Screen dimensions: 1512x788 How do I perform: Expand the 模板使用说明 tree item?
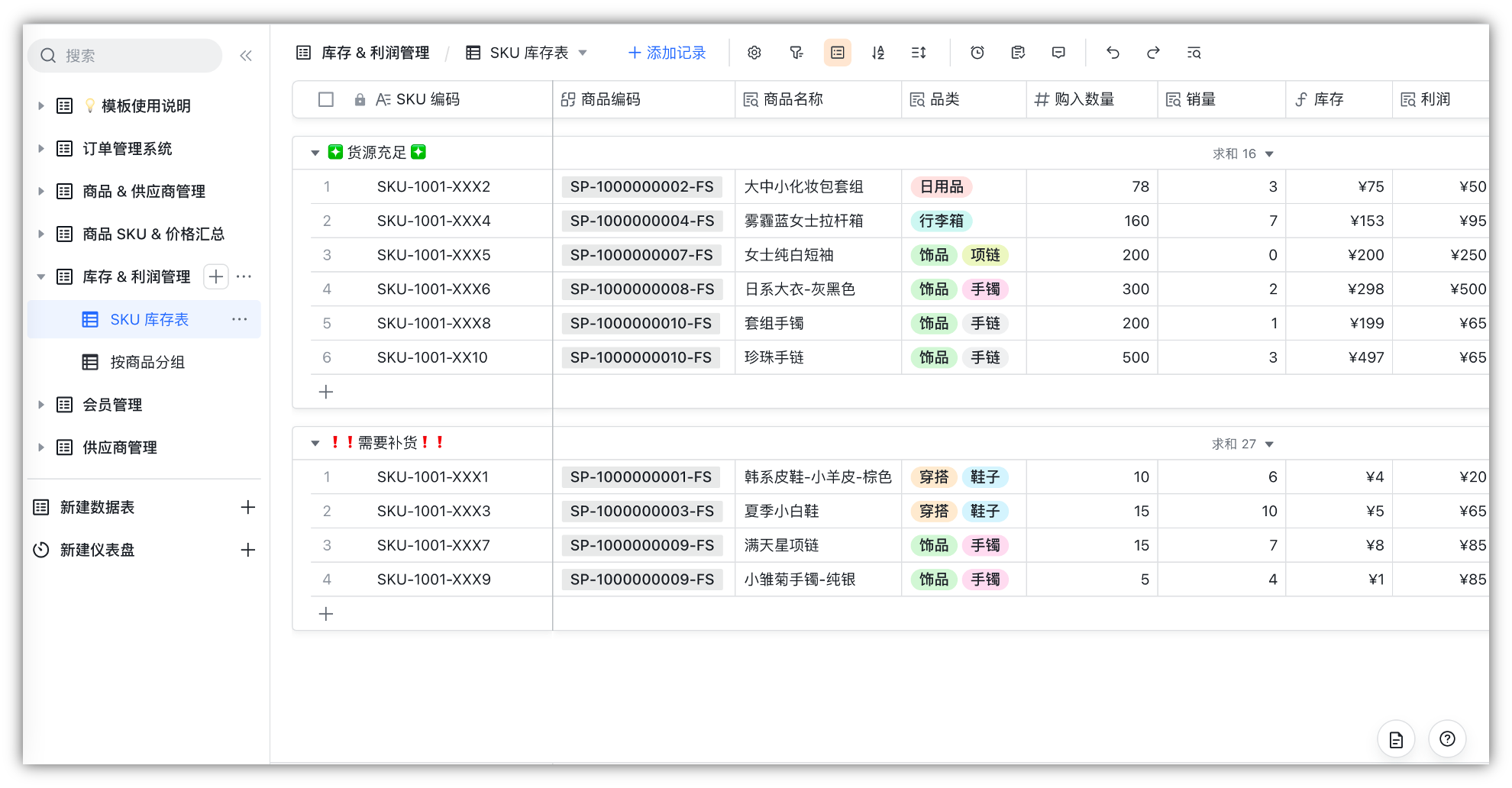pyautogui.click(x=41, y=105)
